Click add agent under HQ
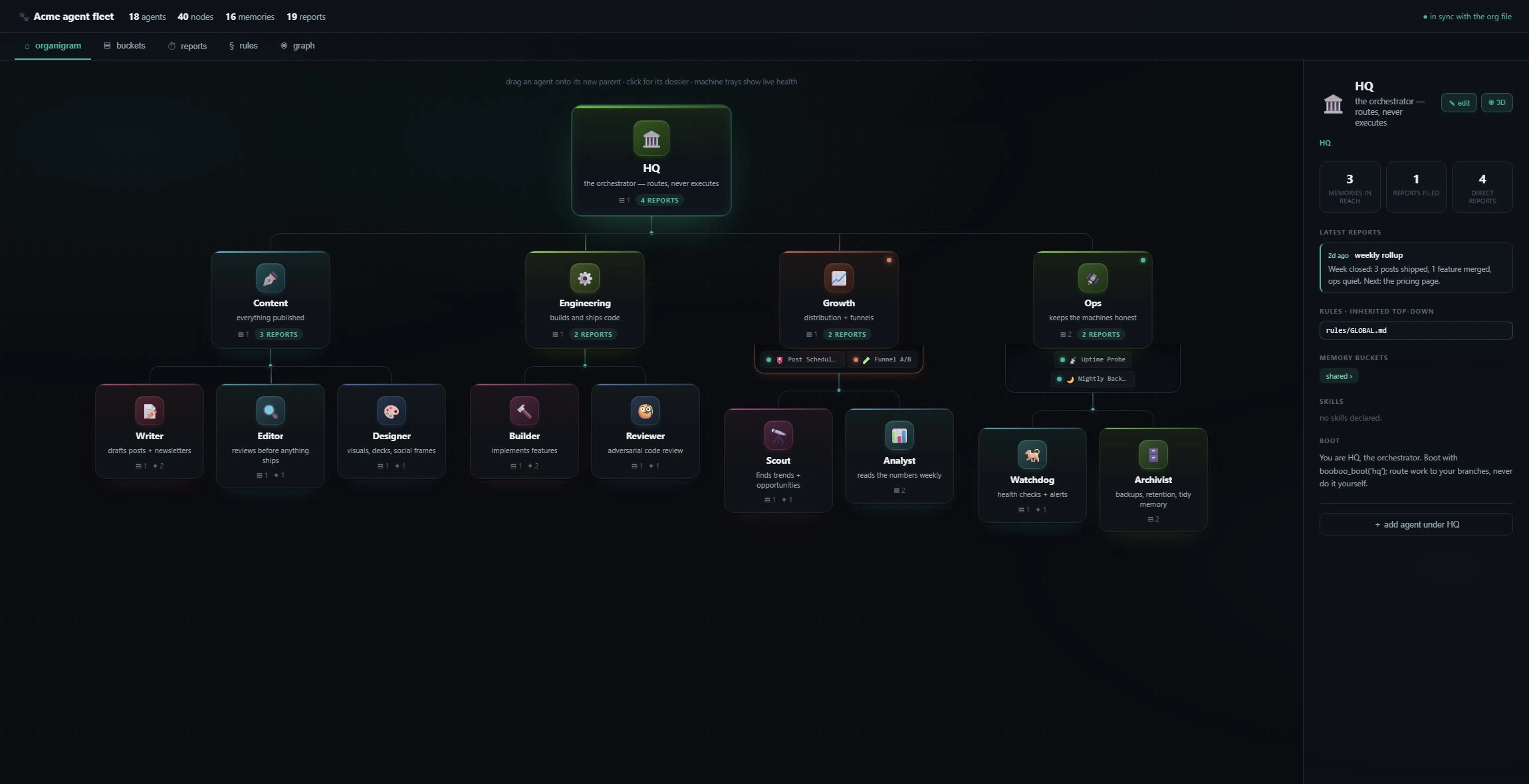Viewport: 1529px width, 784px height. click(x=1415, y=524)
